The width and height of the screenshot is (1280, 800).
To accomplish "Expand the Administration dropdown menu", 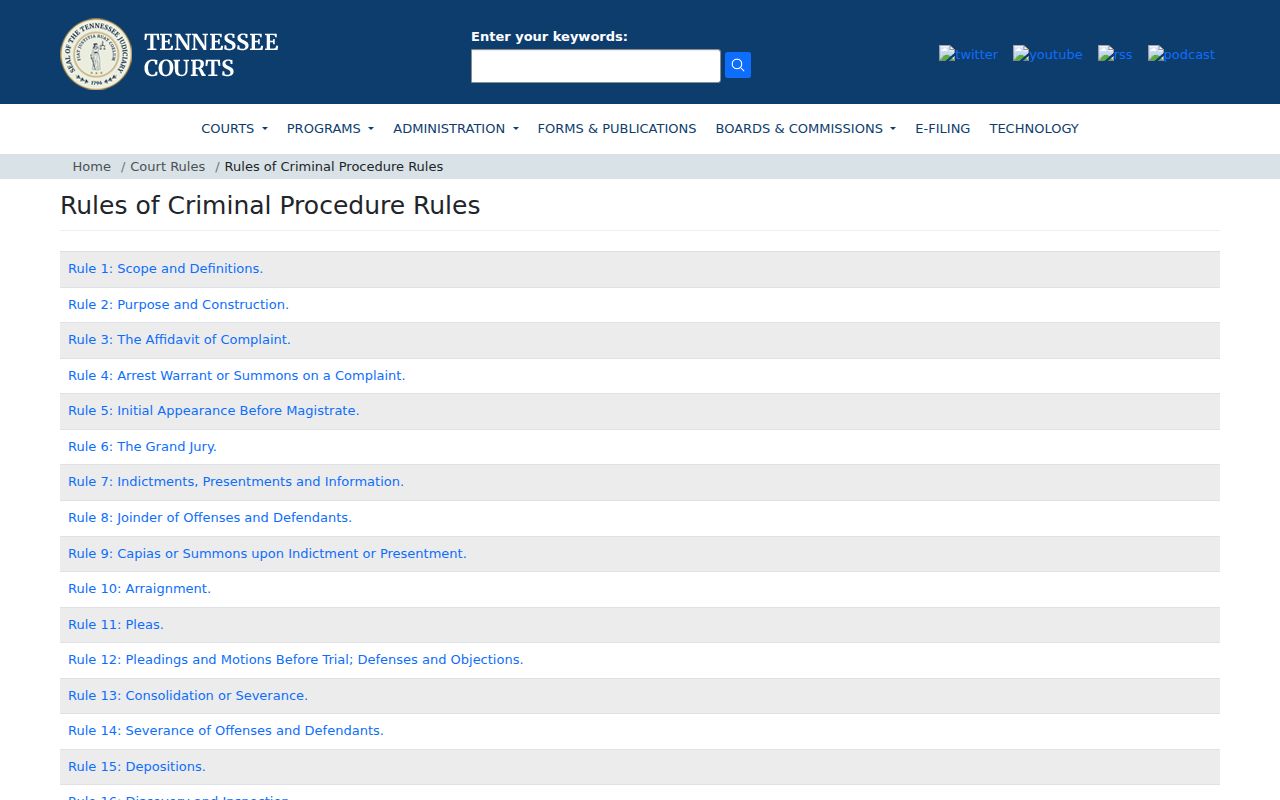I will tap(456, 128).
